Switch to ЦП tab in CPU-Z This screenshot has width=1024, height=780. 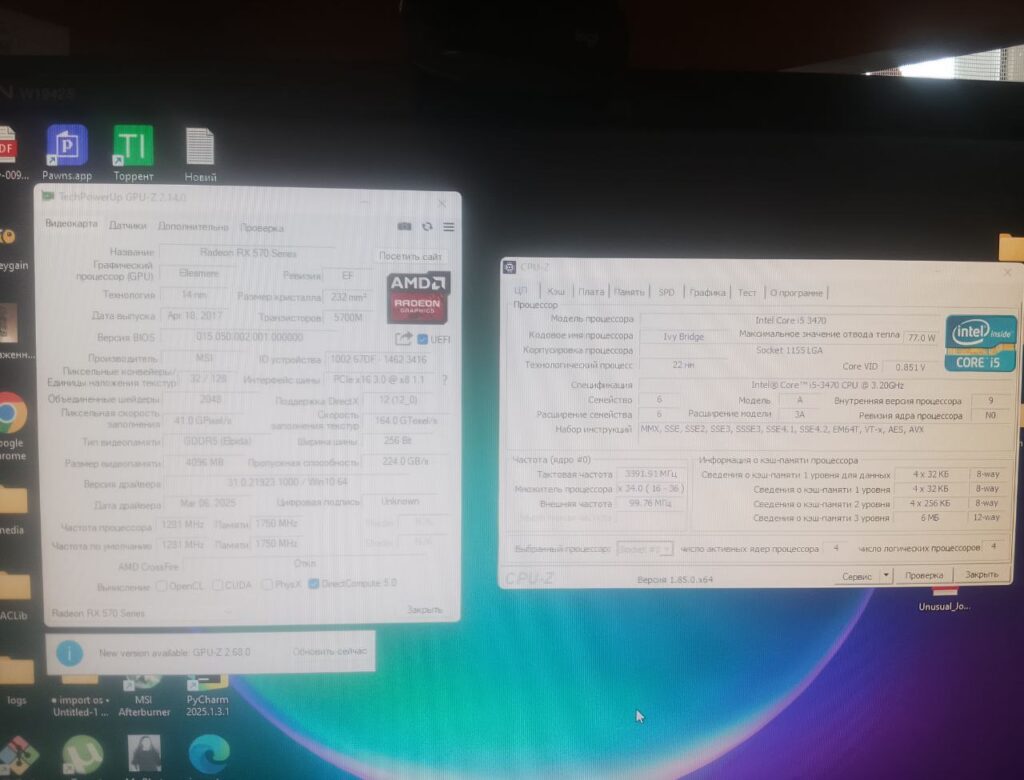(x=520, y=291)
